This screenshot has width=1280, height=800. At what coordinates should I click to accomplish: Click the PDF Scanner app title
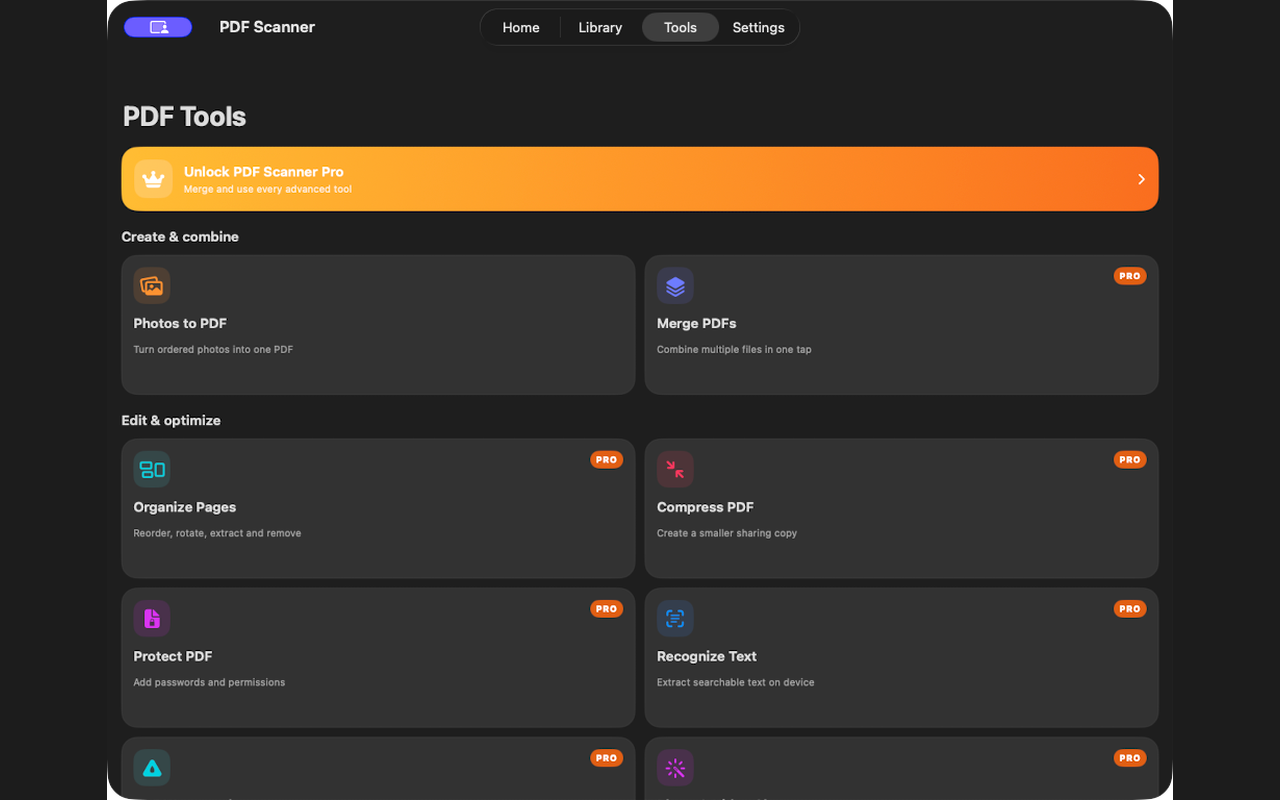(x=267, y=27)
